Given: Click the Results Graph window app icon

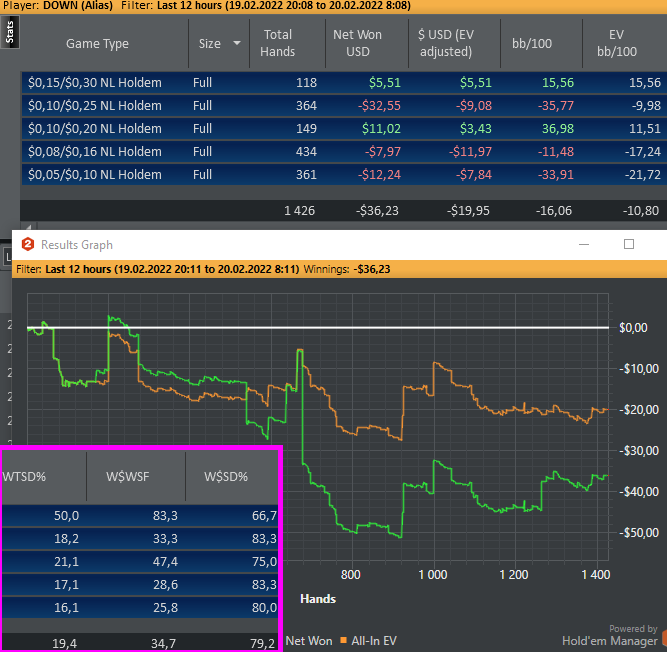Looking at the screenshot, I should (28, 245).
